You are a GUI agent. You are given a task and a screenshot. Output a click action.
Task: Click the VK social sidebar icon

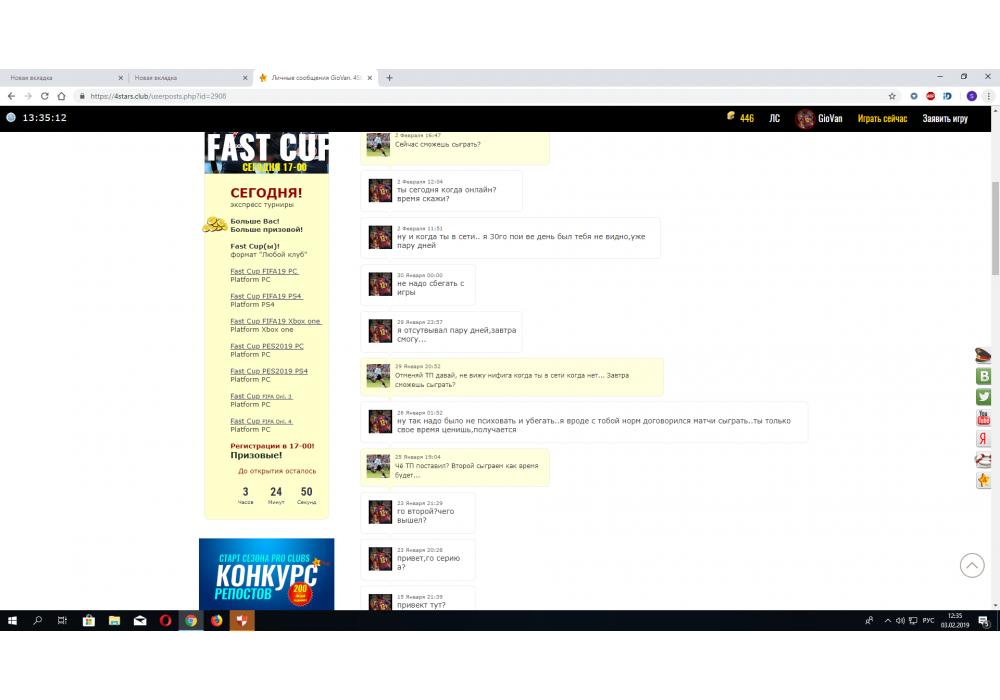coord(983,376)
